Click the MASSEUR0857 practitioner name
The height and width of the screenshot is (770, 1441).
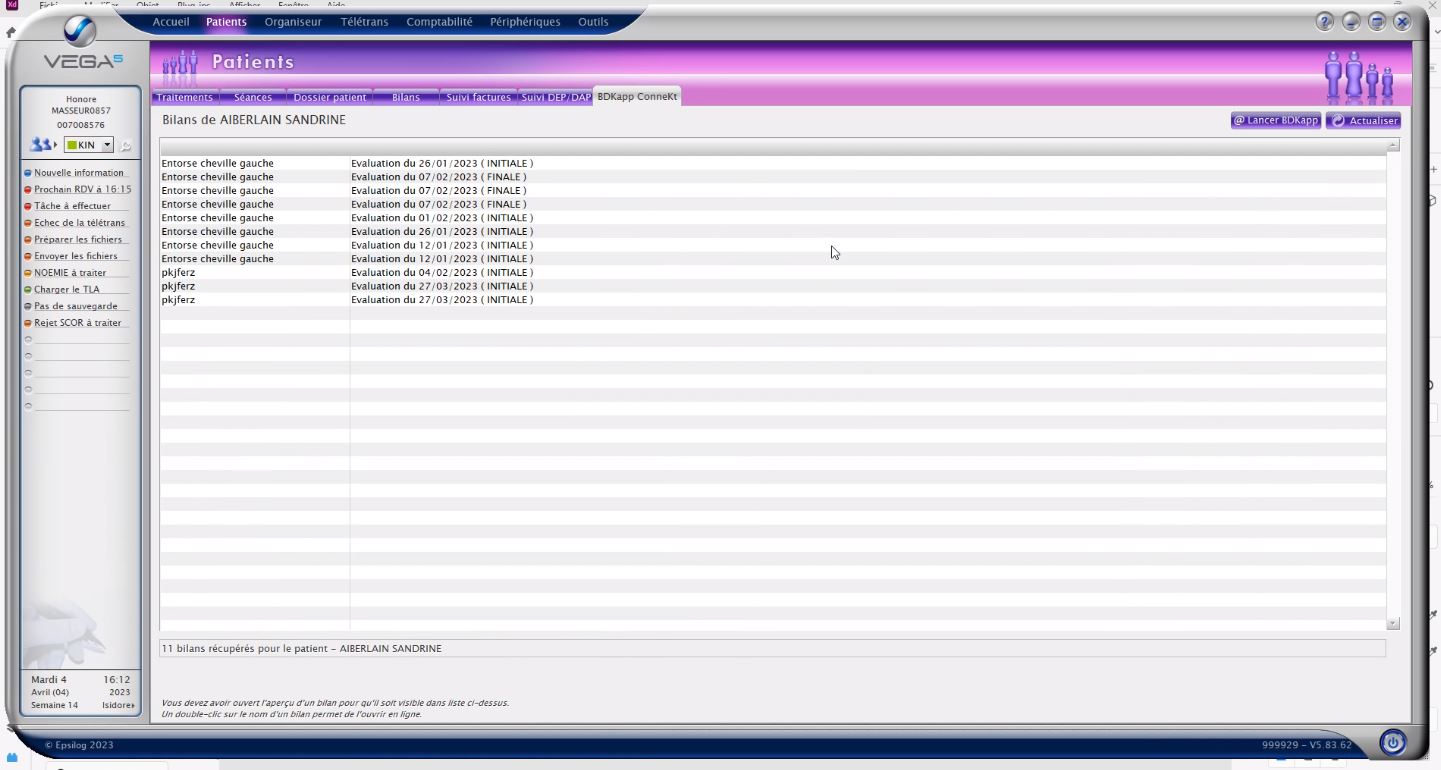click(x=81, y=111)
